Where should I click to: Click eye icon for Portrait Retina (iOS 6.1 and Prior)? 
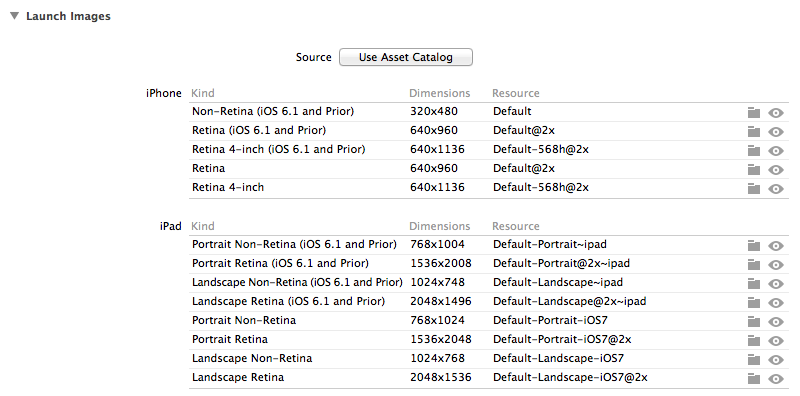click(776, 264)
